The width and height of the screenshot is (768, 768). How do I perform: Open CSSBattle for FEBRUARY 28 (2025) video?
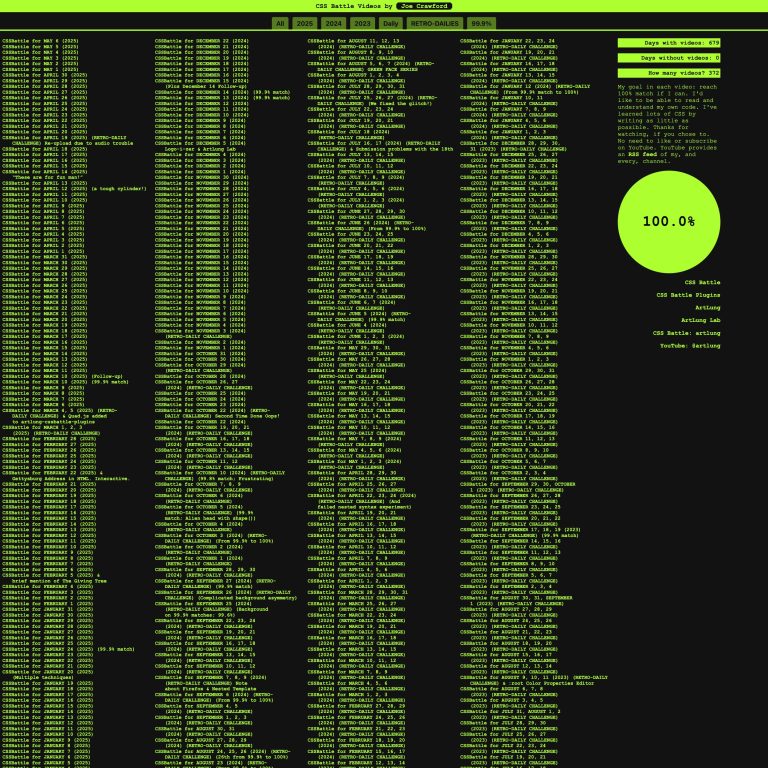pyautogui.click(x=49, y=439)
